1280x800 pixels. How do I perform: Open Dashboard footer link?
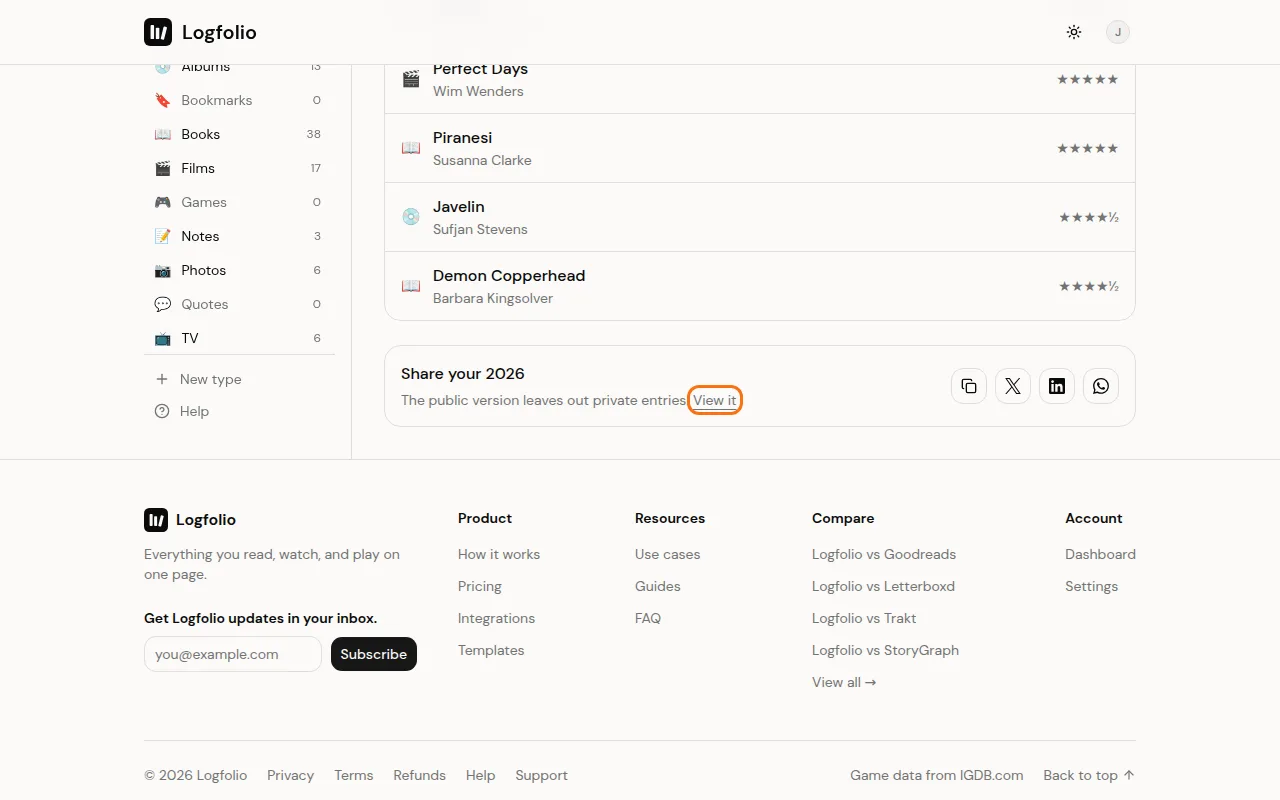(x=1100, y=554)
